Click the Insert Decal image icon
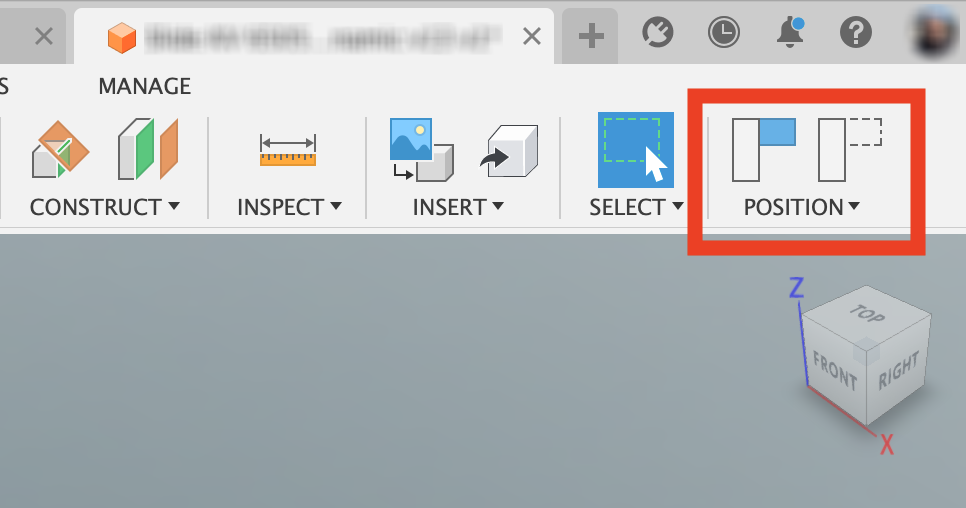This screenshot has width=966, height=508. tap(422, 150)
